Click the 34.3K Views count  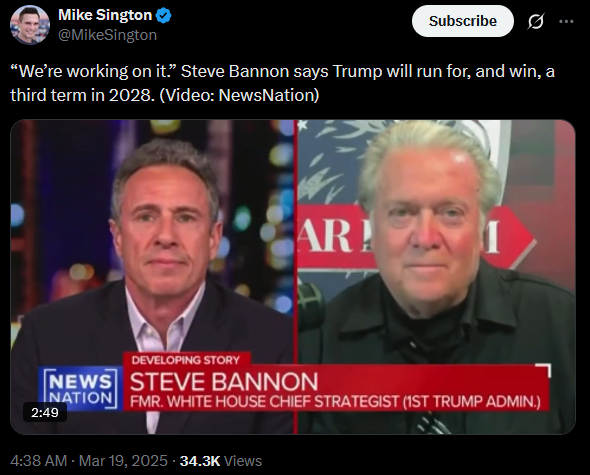click(x=220, y=461)
